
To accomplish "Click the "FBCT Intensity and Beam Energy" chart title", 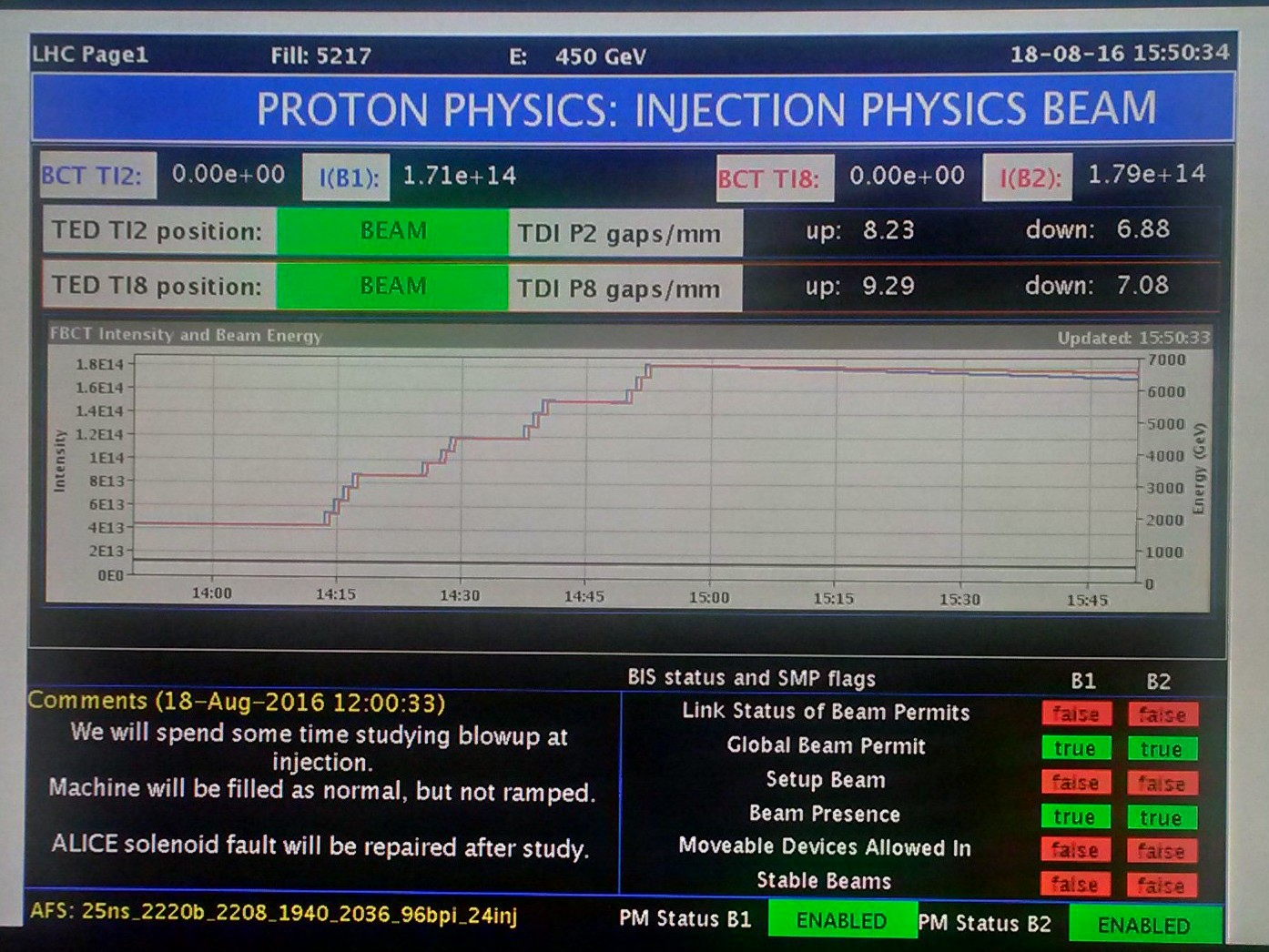I will (x=186, y=335).
